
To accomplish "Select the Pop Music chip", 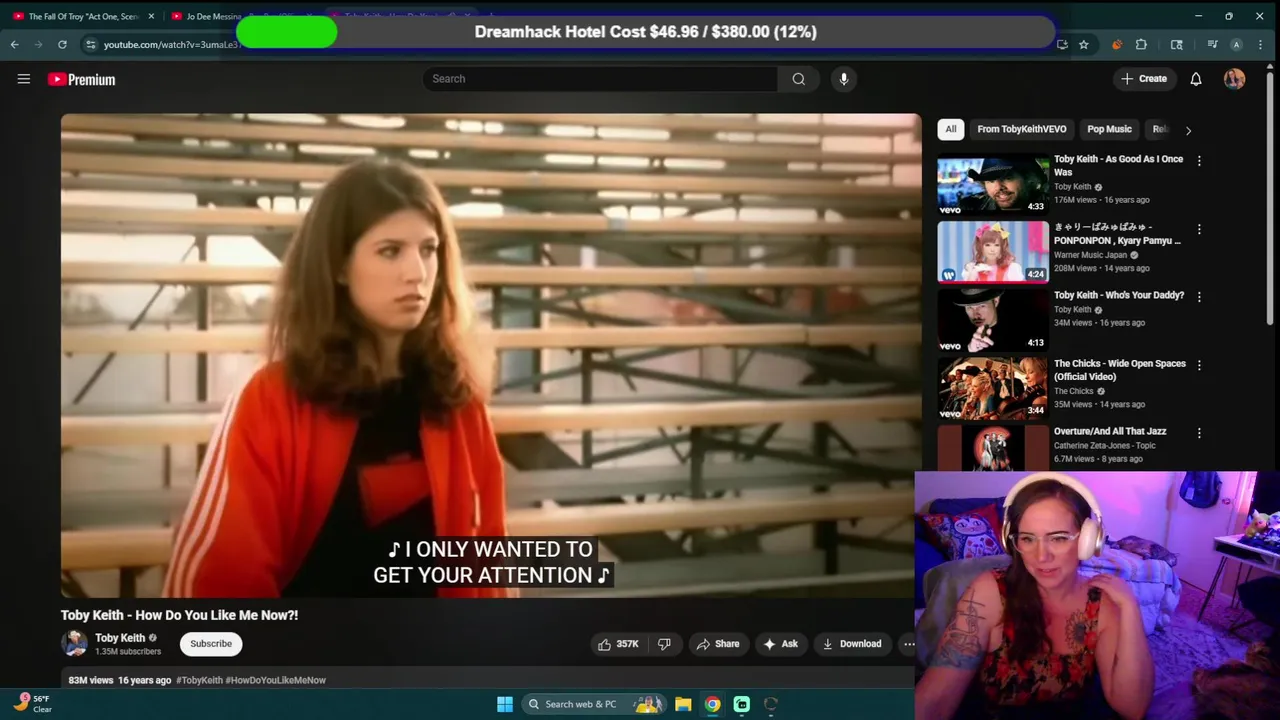I will tap(1109, 129).
